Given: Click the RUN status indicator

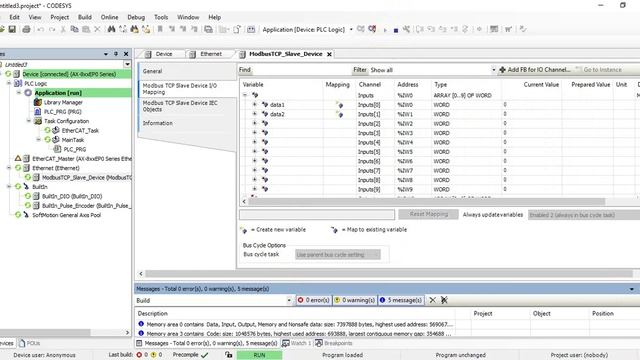Looking at the screenshot, I should [x=259, y=355].
